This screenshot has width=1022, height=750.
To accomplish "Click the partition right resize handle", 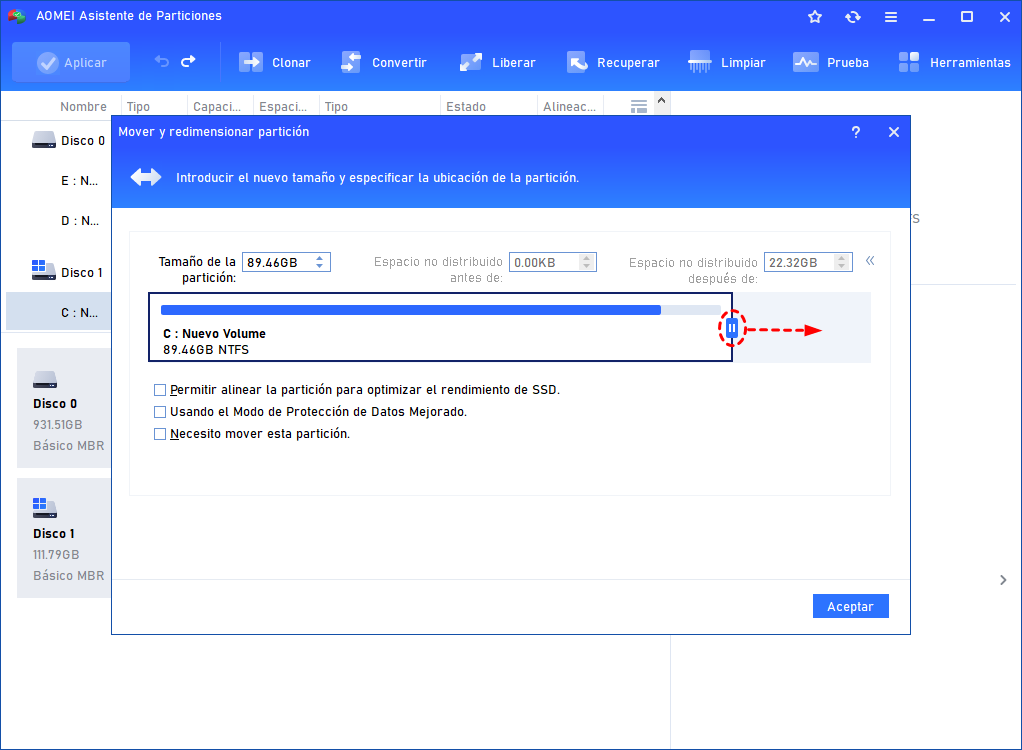I will (732, 328).
